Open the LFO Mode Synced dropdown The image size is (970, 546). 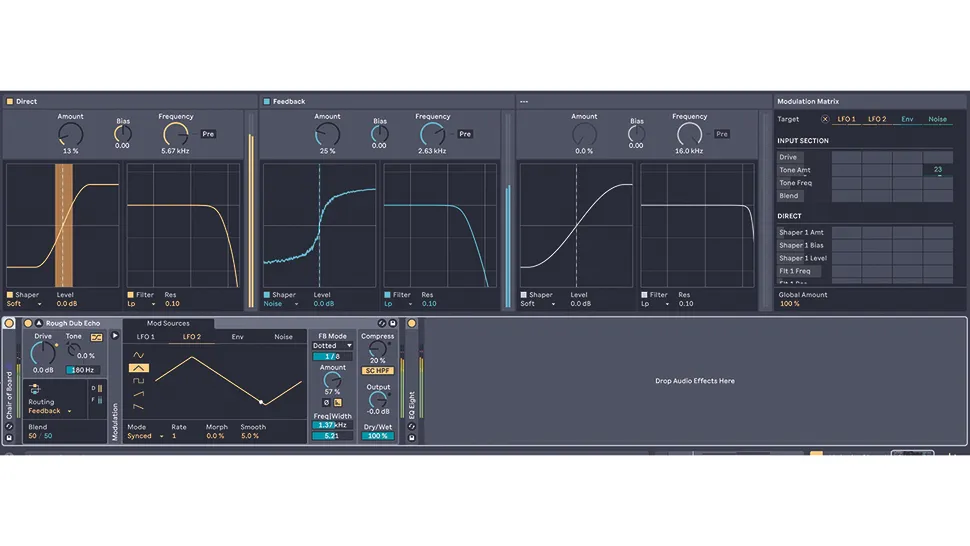click(x=145, y=436)
